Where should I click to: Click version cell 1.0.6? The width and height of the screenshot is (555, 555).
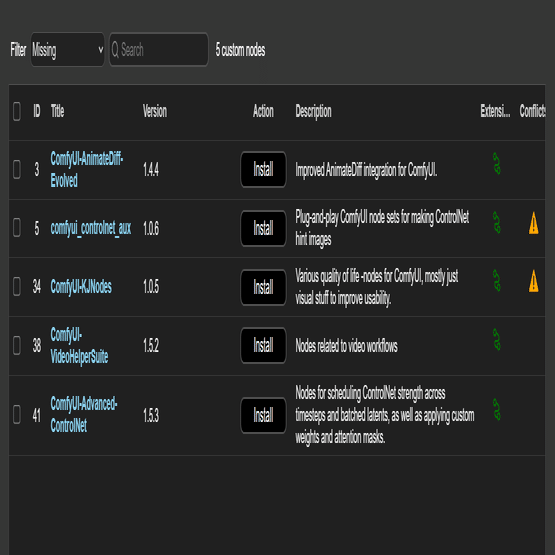point(151,228)
